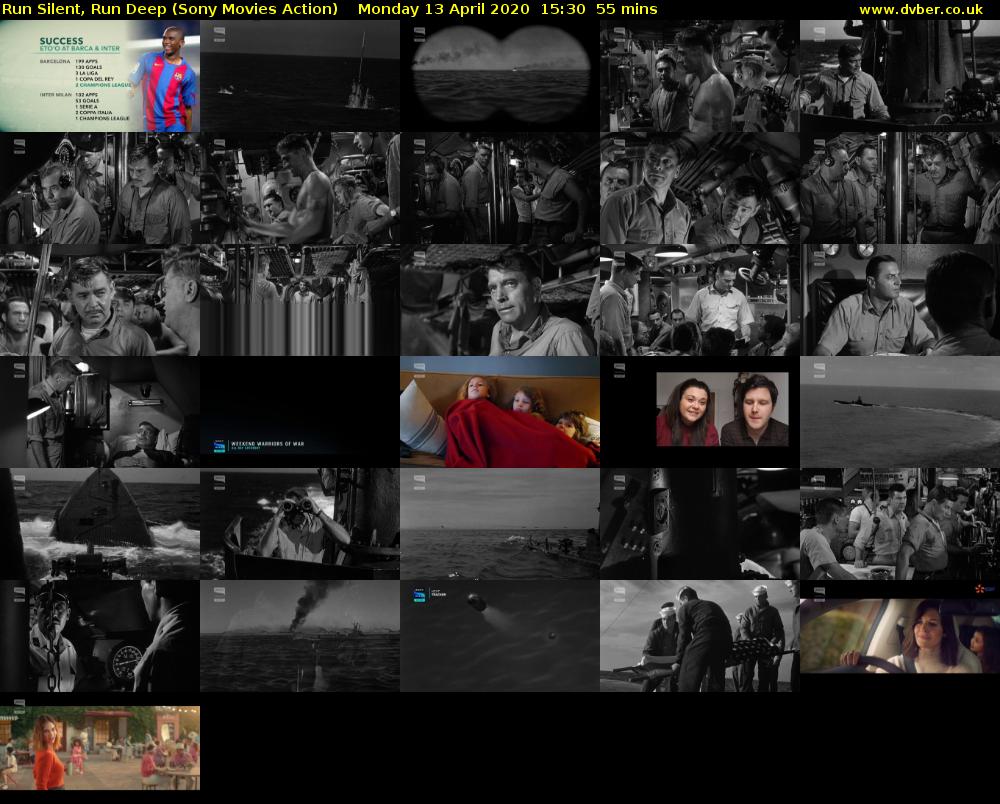This screenshot has width=1000, height=804.
Task: Open distant submarine with curved wake thumbnail
Action: tap(900, 412)
